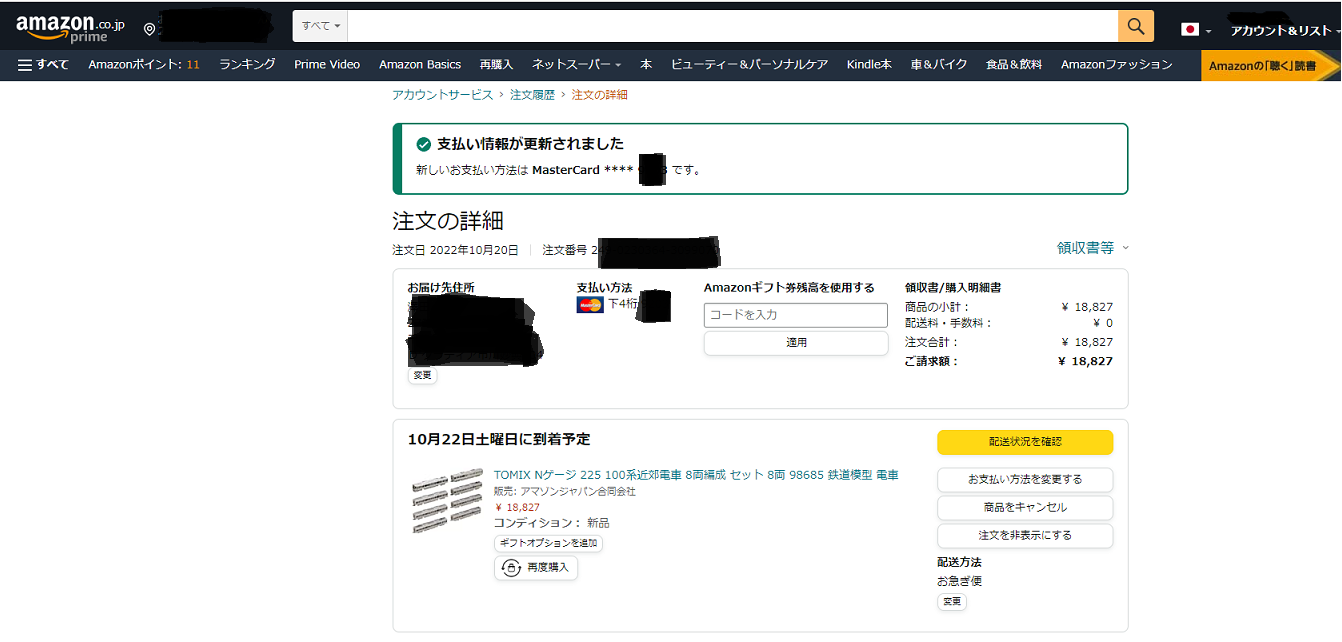This screenshot has width=1342, height=642.
Task: Click the orange search magnifier button
Action: [x=1136, y=26]
